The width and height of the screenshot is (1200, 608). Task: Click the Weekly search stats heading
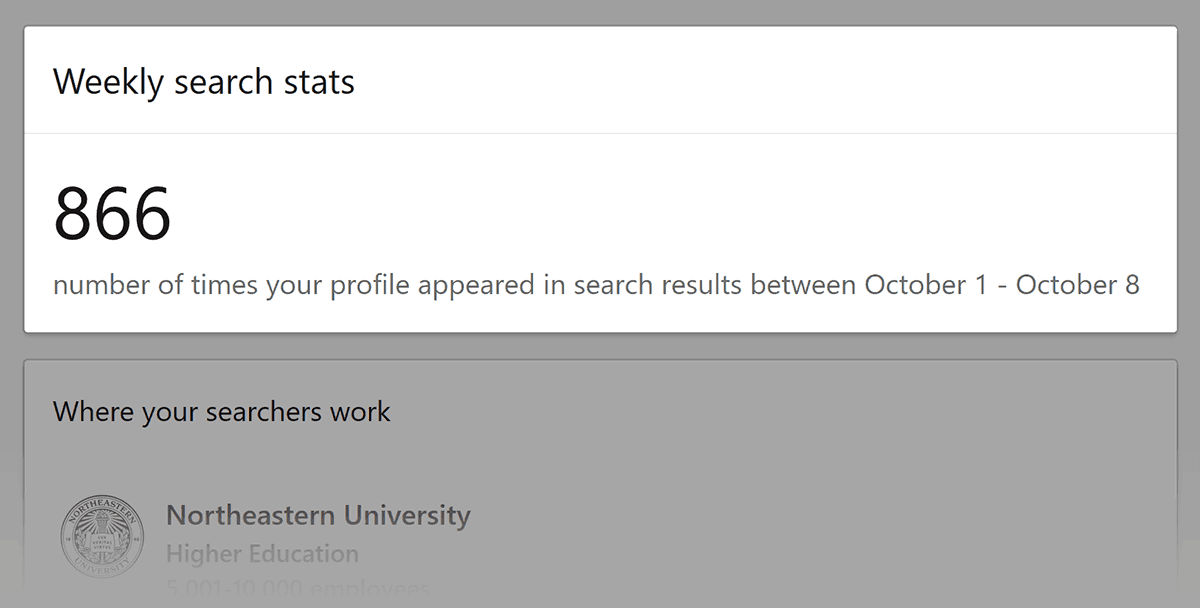[204, 81]
